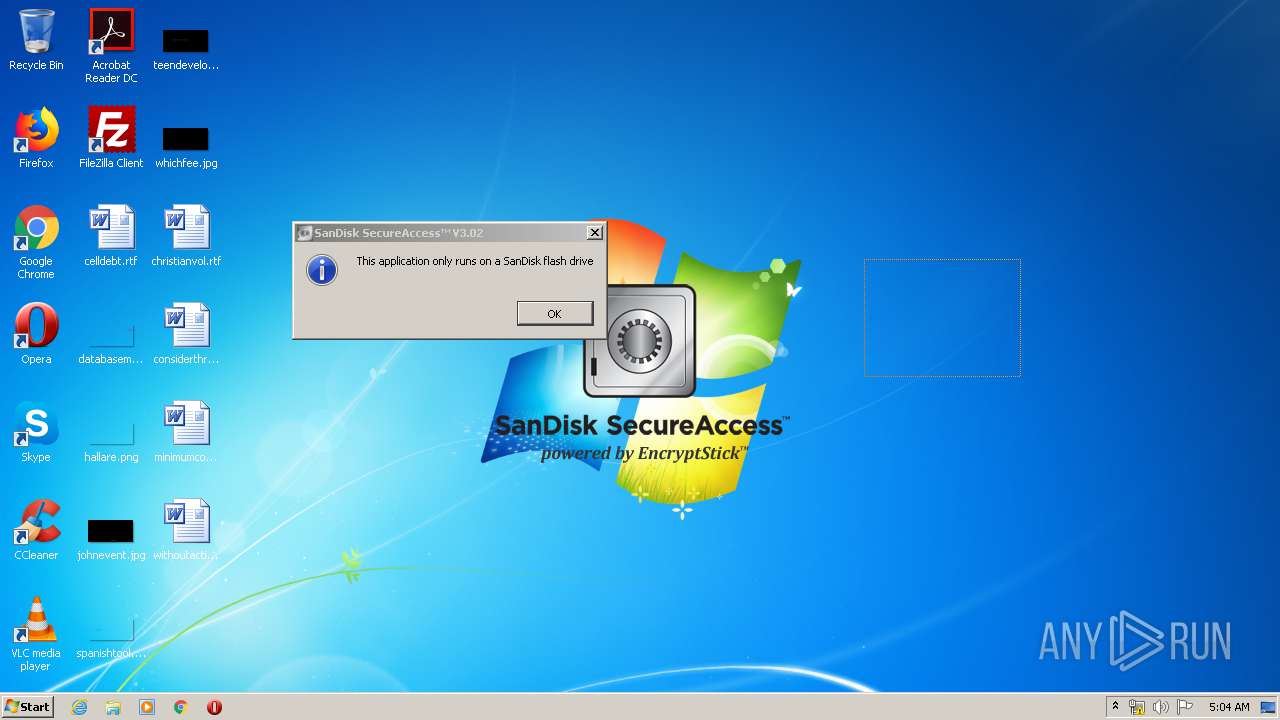This screenshot has width=1280, height=720.
Task: Select the teendevelo... file icon
Action: coord(186,48)
